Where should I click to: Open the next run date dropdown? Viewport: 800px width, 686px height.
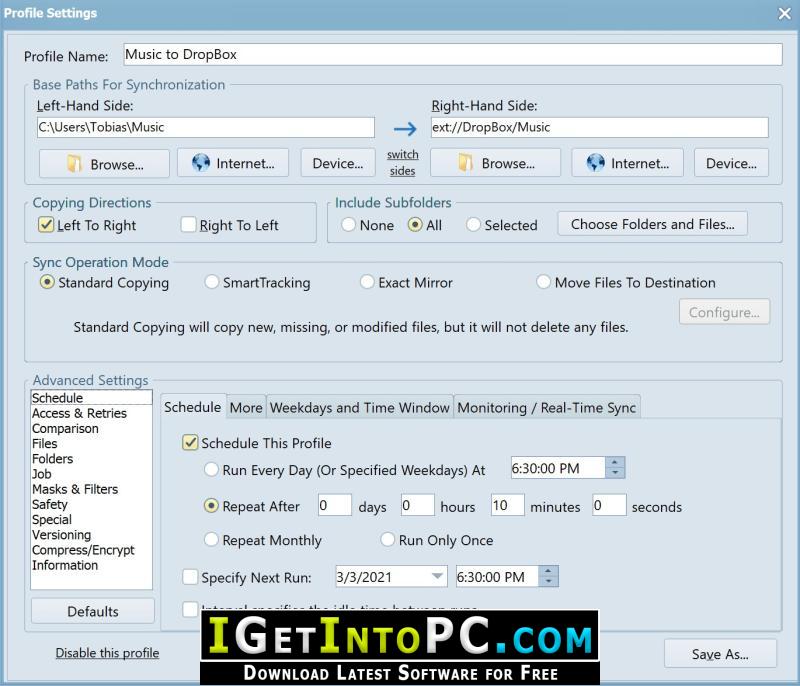437,576
